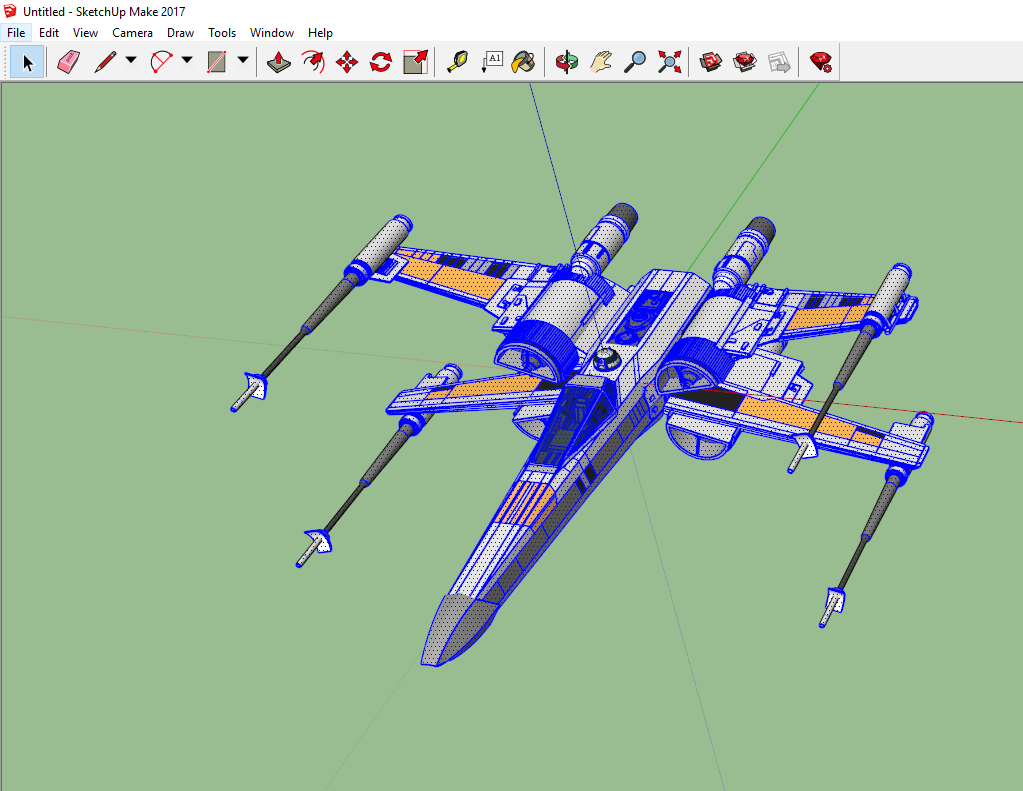Choose the Offset tool
The height and width of the screenshot is (791, 1023).
(313, 62)
